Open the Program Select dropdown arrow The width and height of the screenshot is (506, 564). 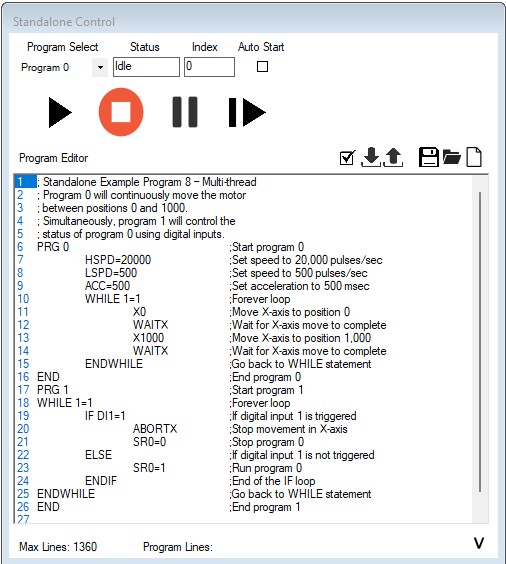point(100,67)
